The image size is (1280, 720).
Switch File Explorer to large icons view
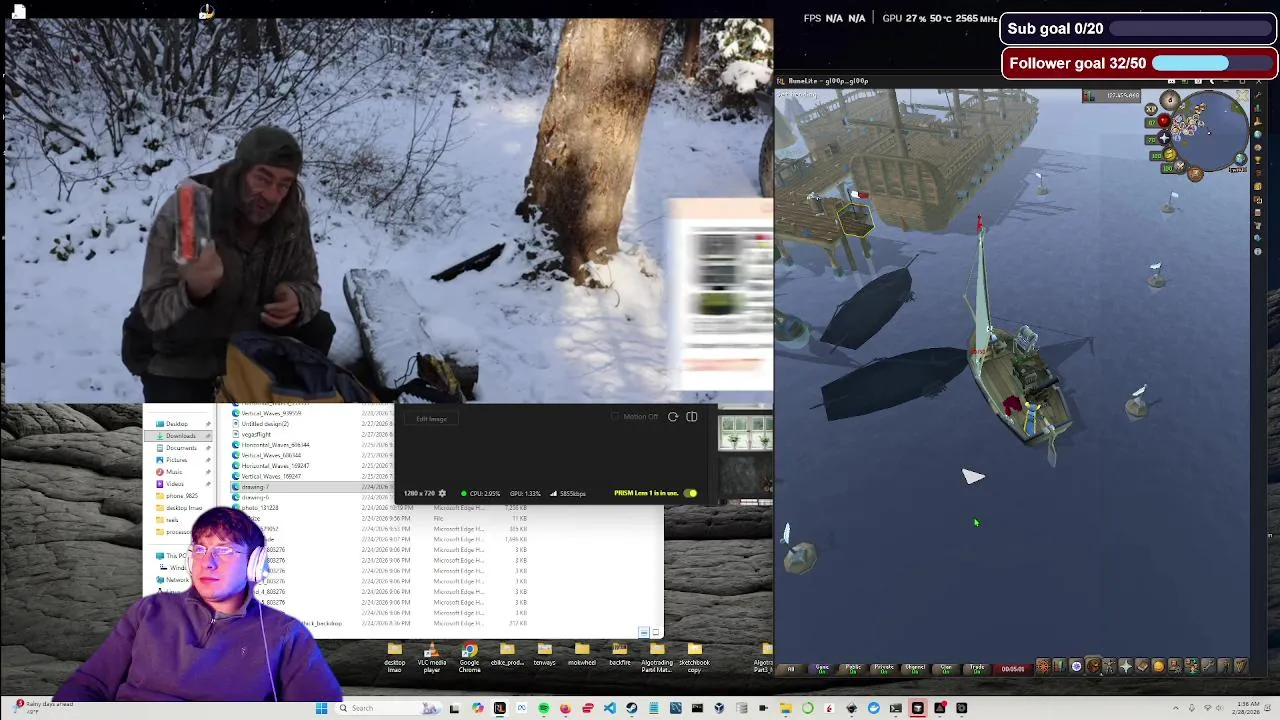tap(655, 632)
